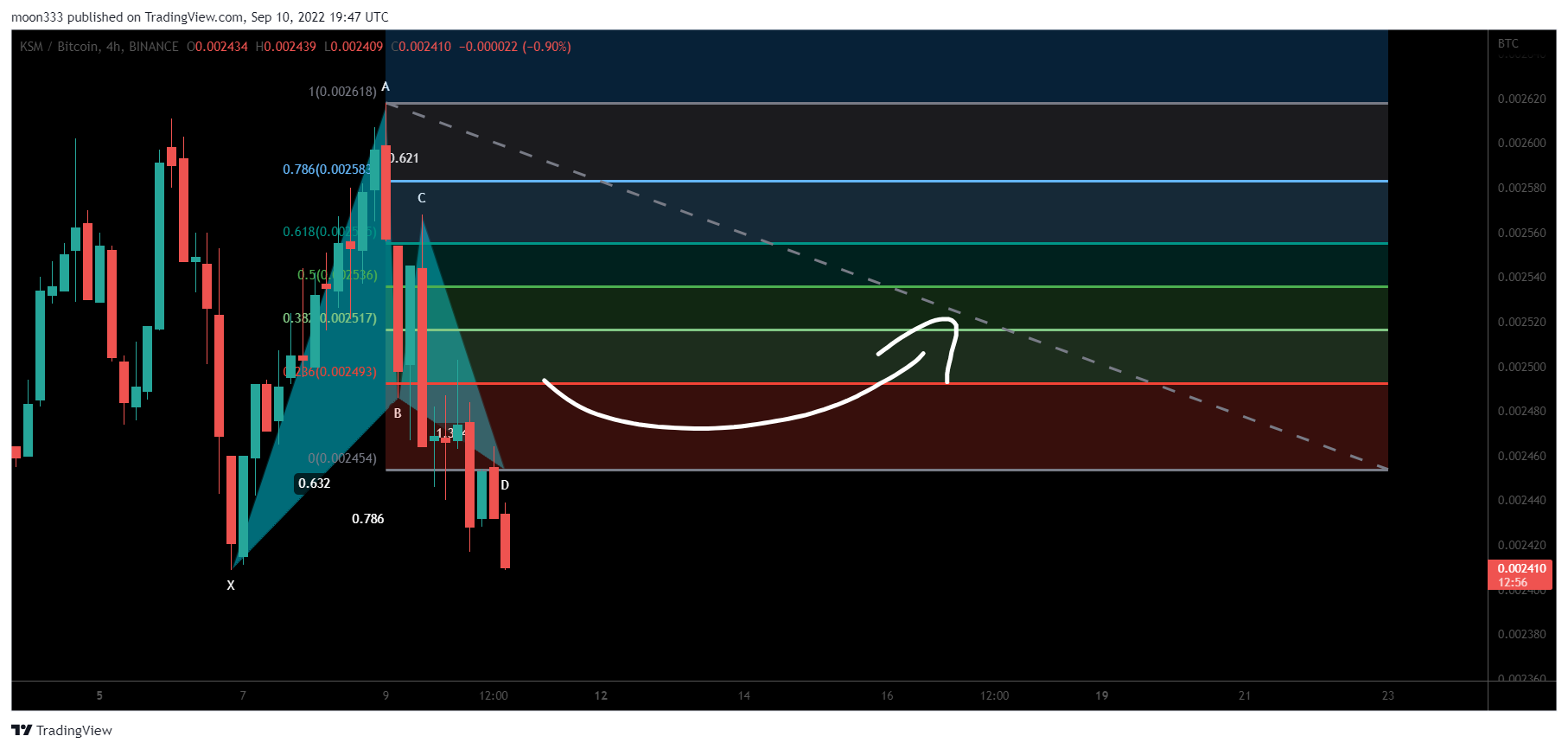Click the 0.002380 price axis label

coord(1521,634)
